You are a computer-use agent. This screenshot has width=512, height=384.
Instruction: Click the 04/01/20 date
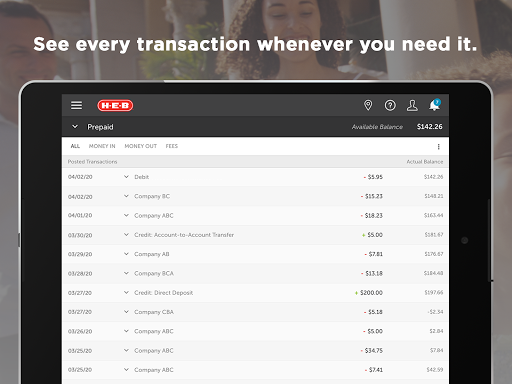pyautogui.click(x=80, y=215)
